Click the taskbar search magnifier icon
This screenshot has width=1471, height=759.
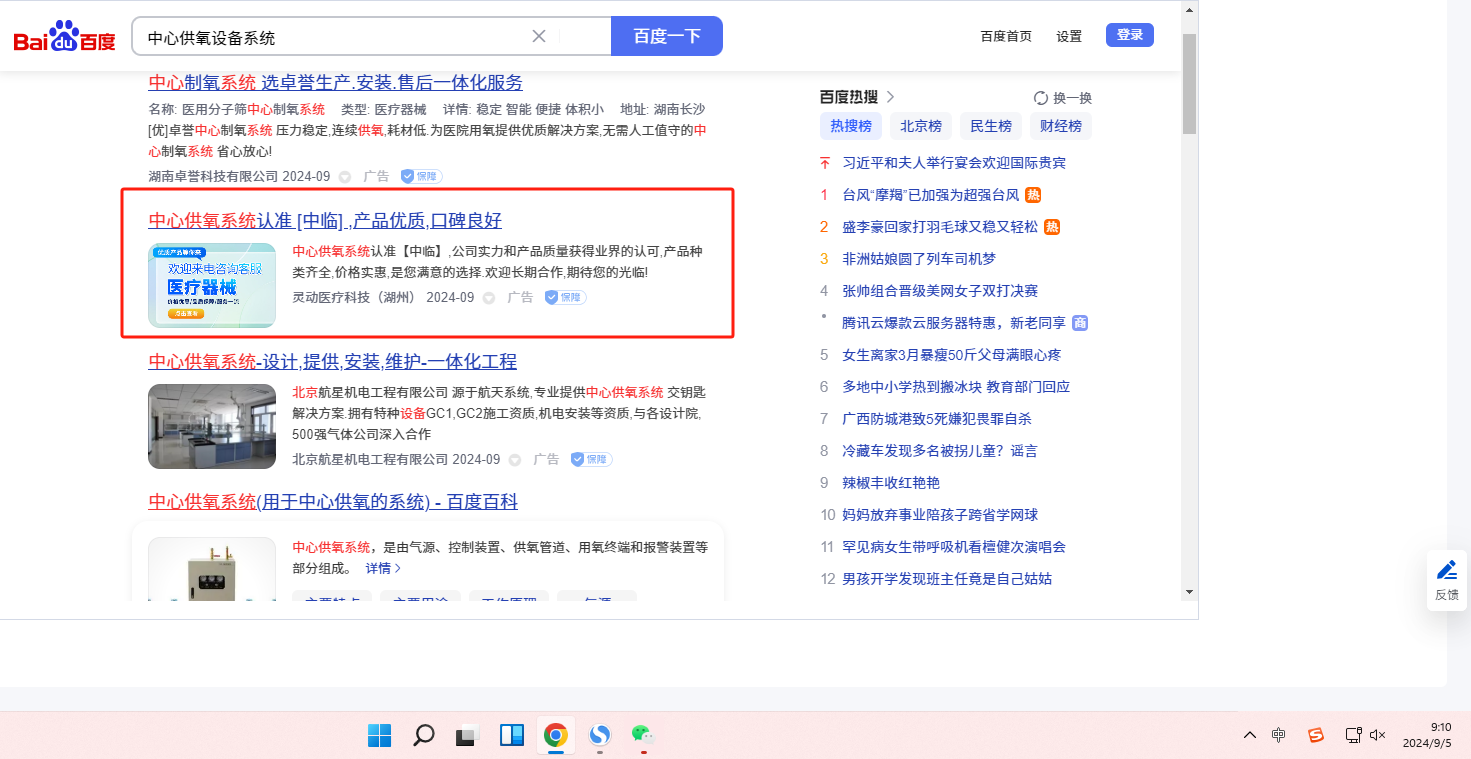(423, 736)
